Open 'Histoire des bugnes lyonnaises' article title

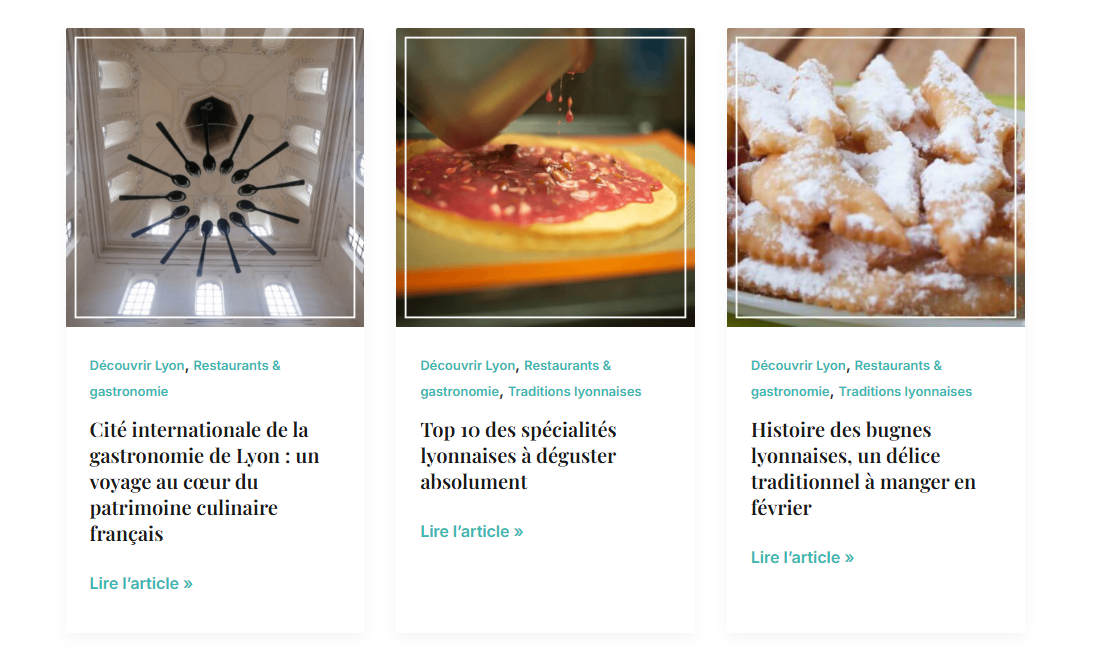pos(863,468)
